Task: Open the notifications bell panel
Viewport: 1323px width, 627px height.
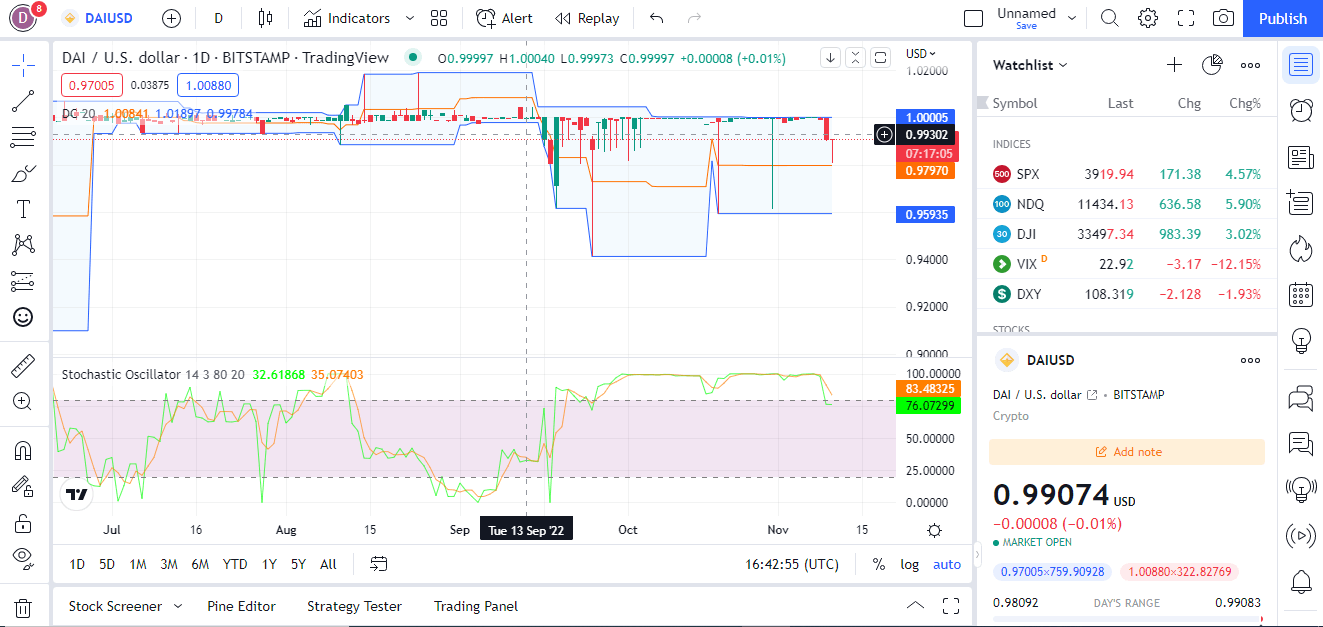Action: point(1301,581)
